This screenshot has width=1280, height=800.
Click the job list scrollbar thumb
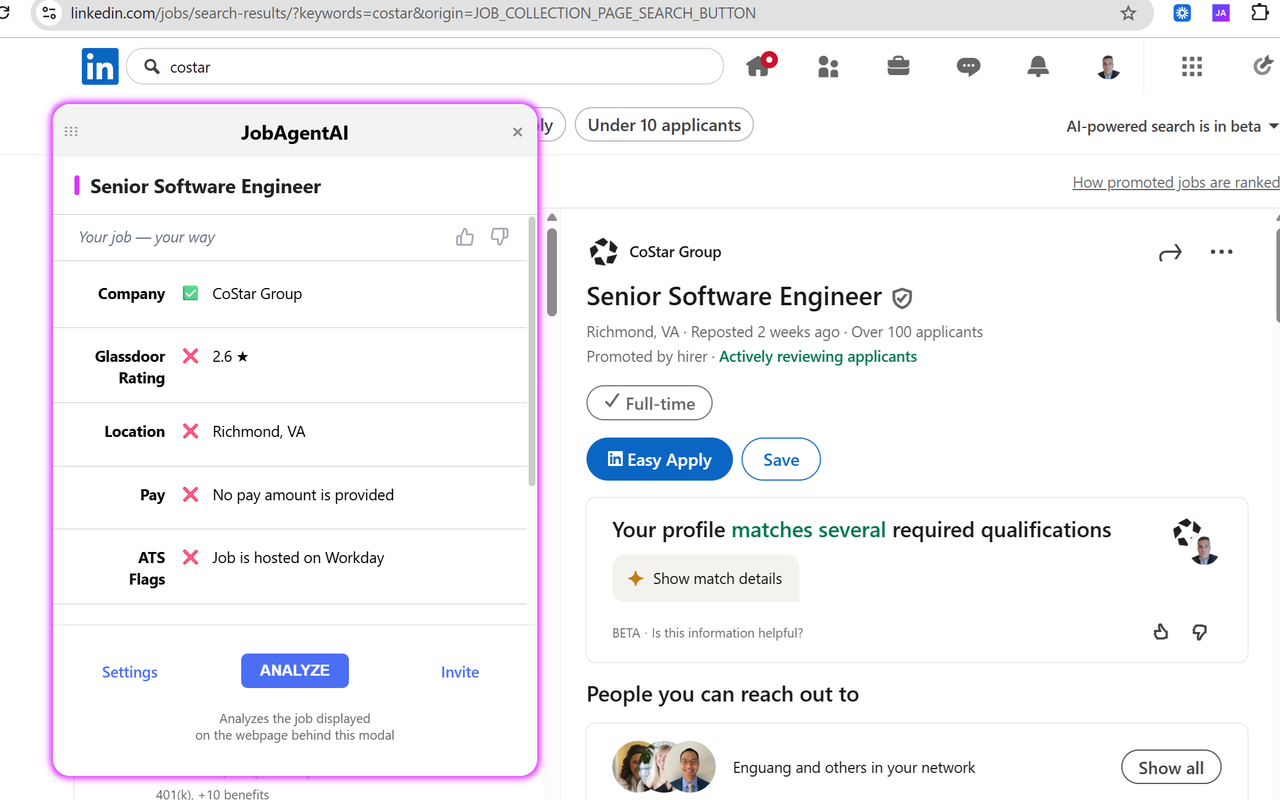click(552, 272)
